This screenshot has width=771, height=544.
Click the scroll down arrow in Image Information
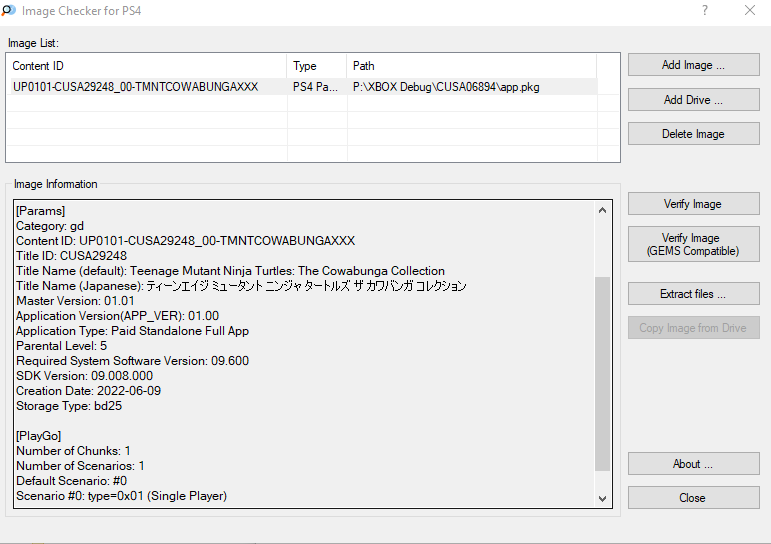pos(602,498)
